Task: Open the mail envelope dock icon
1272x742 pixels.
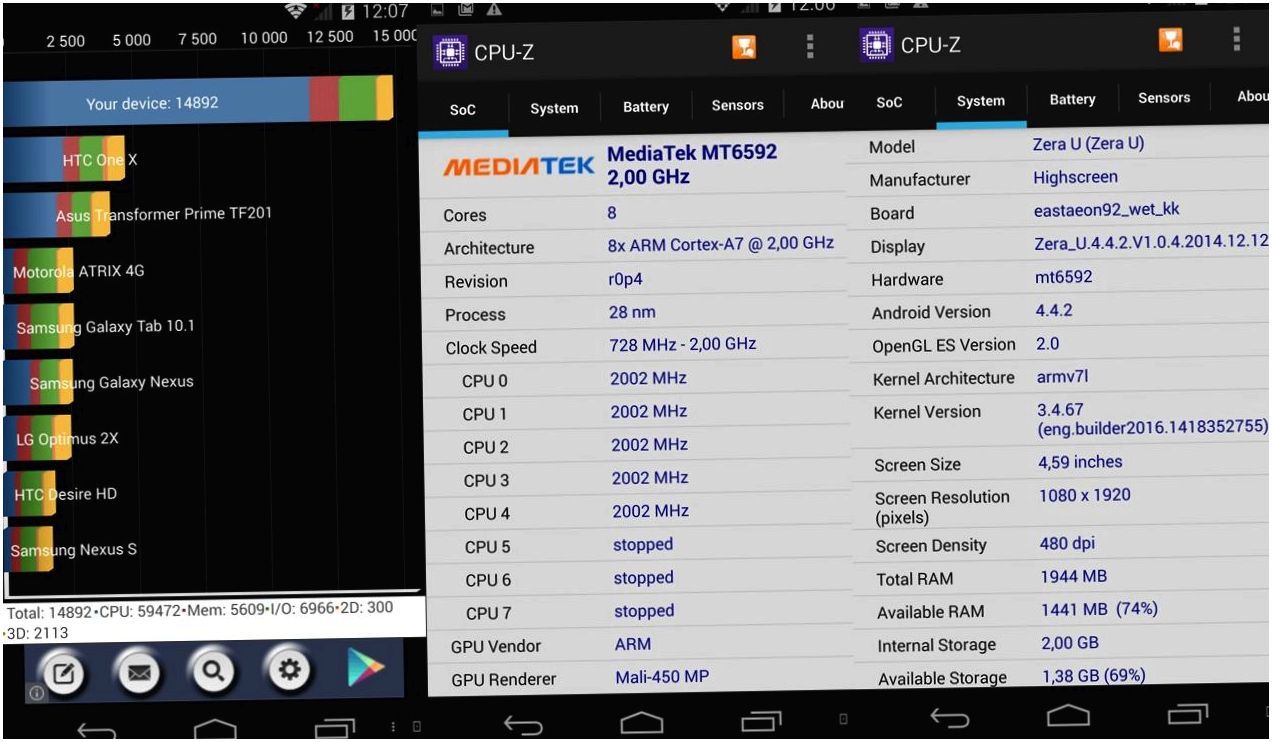Action: click(139, 673)
